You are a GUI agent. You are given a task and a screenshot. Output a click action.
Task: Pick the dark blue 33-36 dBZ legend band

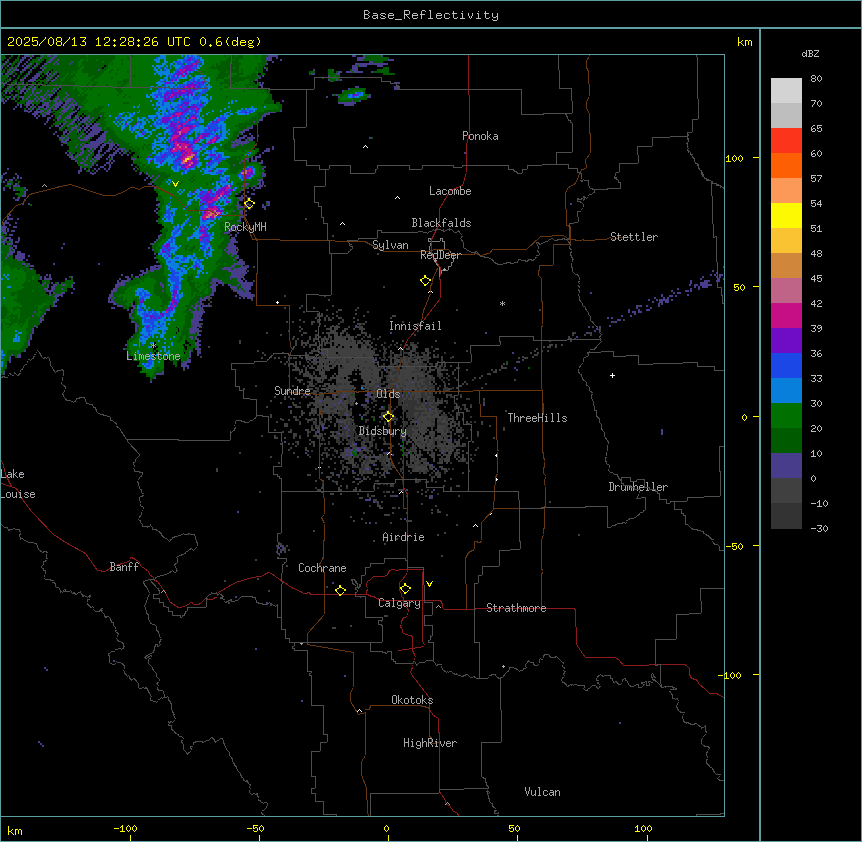click(786, 365)
